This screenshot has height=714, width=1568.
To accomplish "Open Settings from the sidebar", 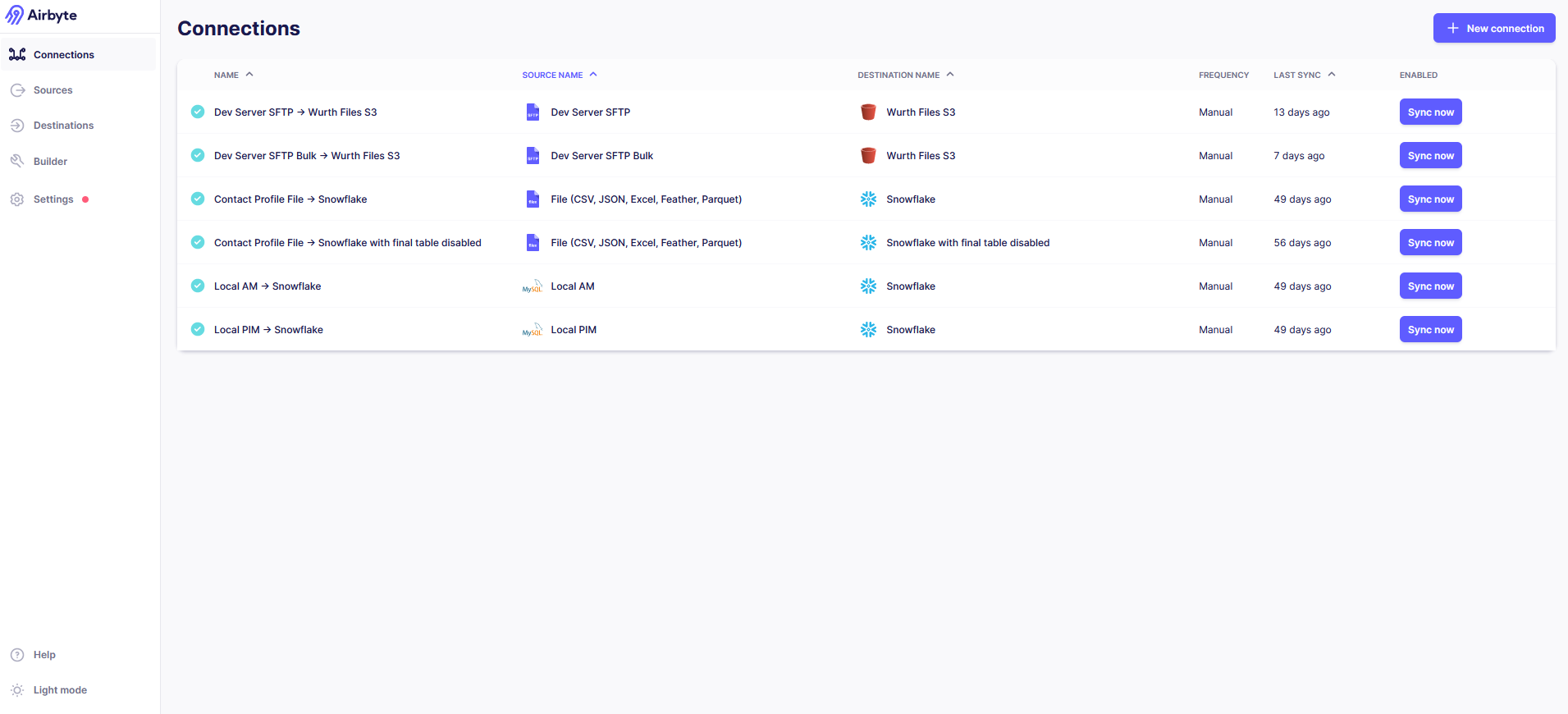I will coord(53,199).
